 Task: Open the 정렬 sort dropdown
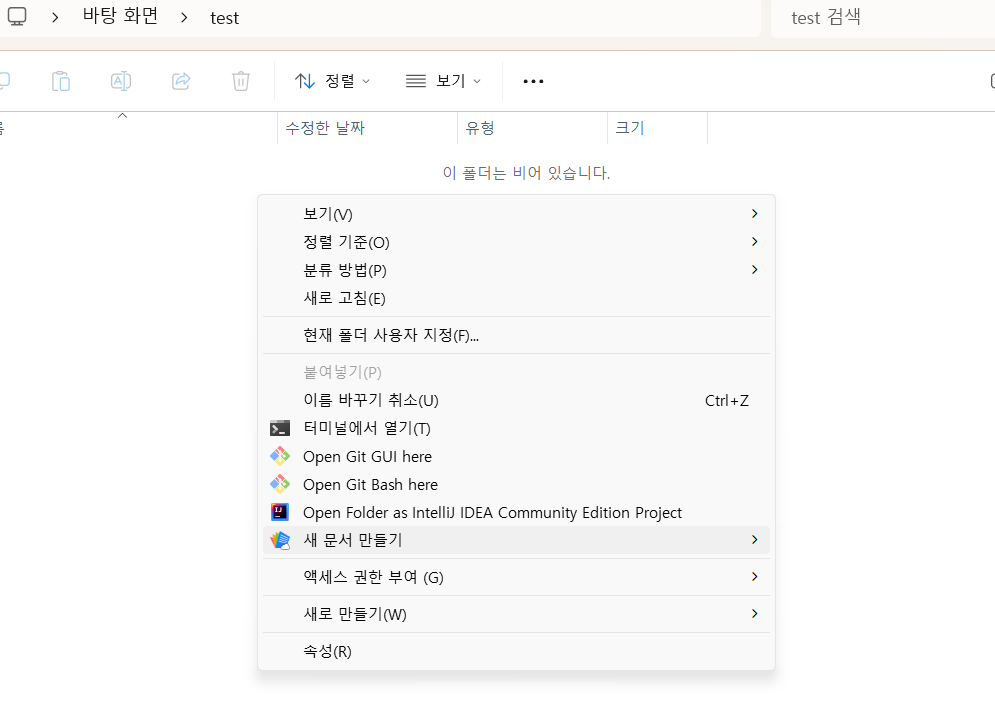(x=333, y=81)
